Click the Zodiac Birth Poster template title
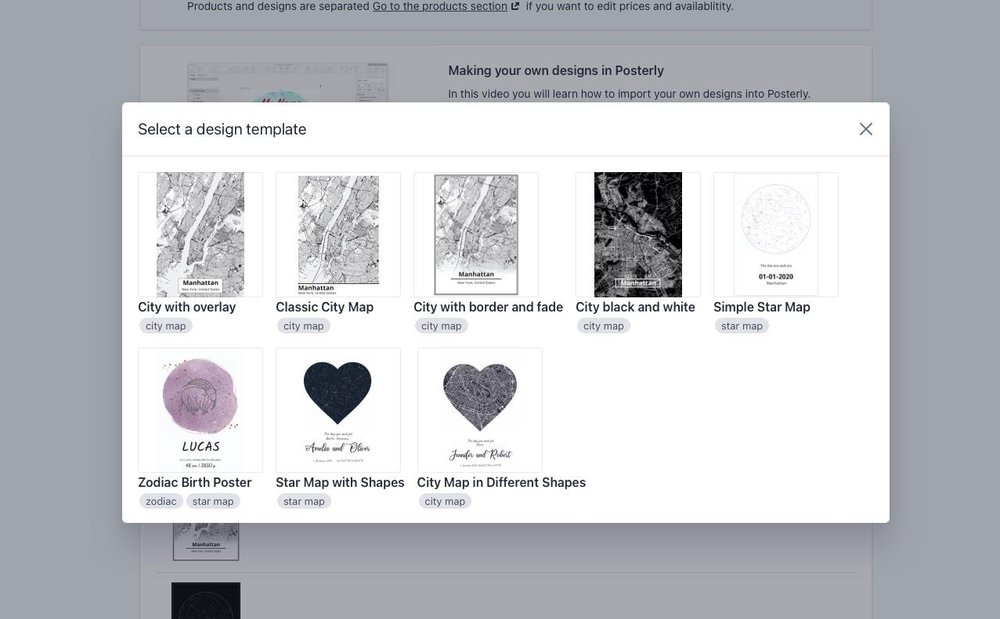 (x=195, y=482)
